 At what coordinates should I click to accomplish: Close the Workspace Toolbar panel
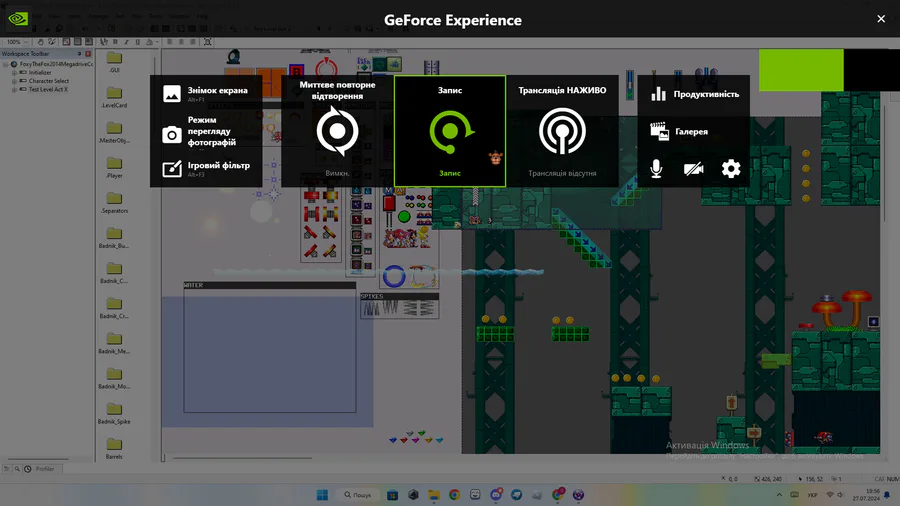(x=88, y=54)
